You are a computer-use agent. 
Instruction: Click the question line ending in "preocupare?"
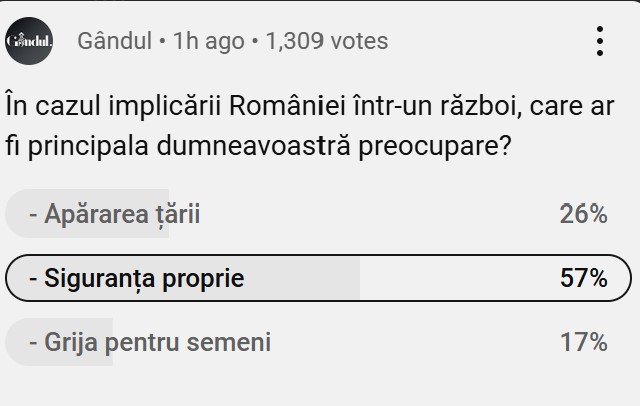(260, 145)
